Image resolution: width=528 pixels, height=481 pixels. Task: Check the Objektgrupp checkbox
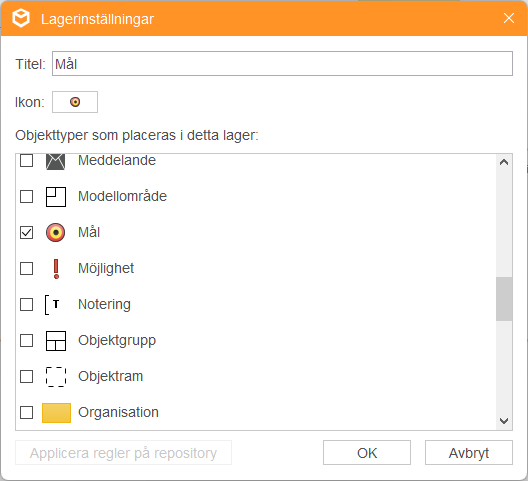pos(26,341)
